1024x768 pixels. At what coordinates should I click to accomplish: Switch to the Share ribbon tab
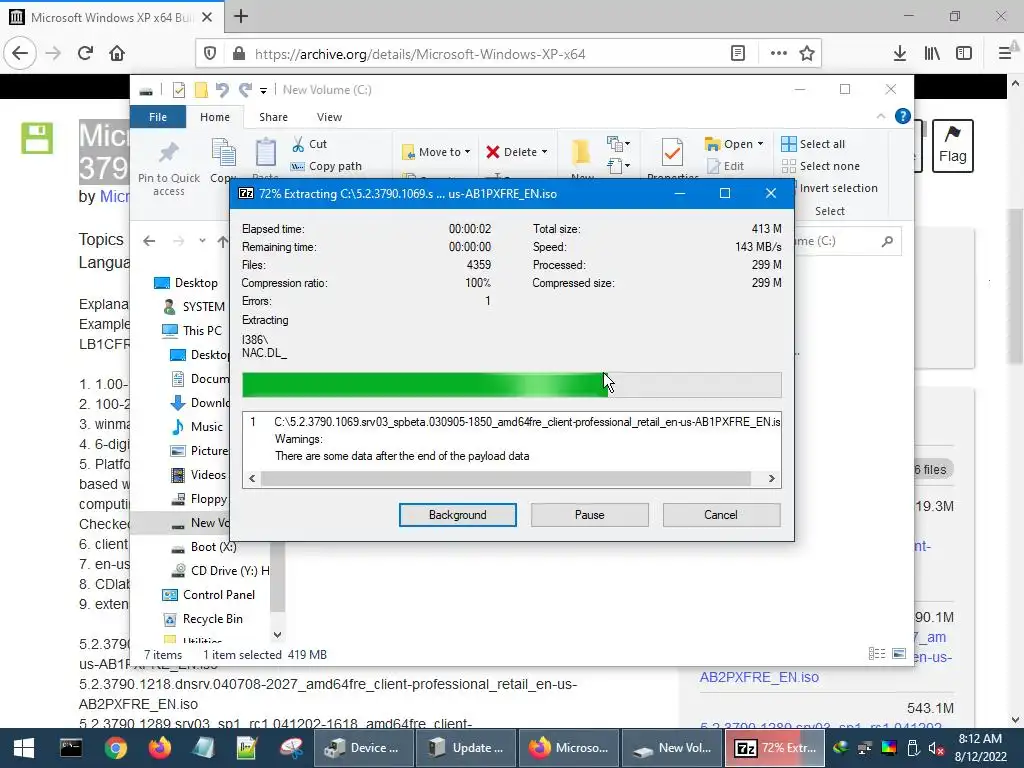point(273,117)
